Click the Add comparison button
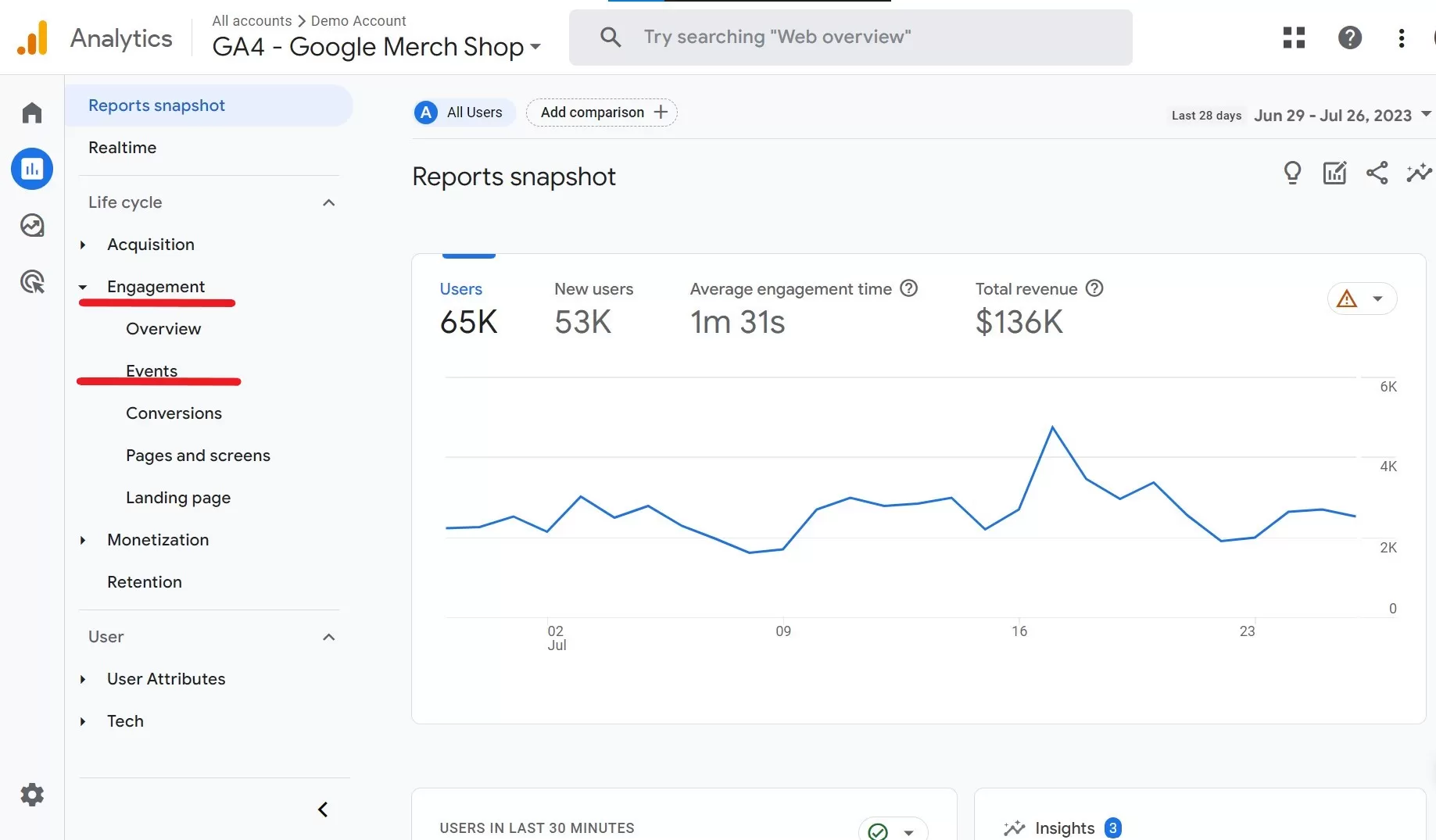 (602, 113)
